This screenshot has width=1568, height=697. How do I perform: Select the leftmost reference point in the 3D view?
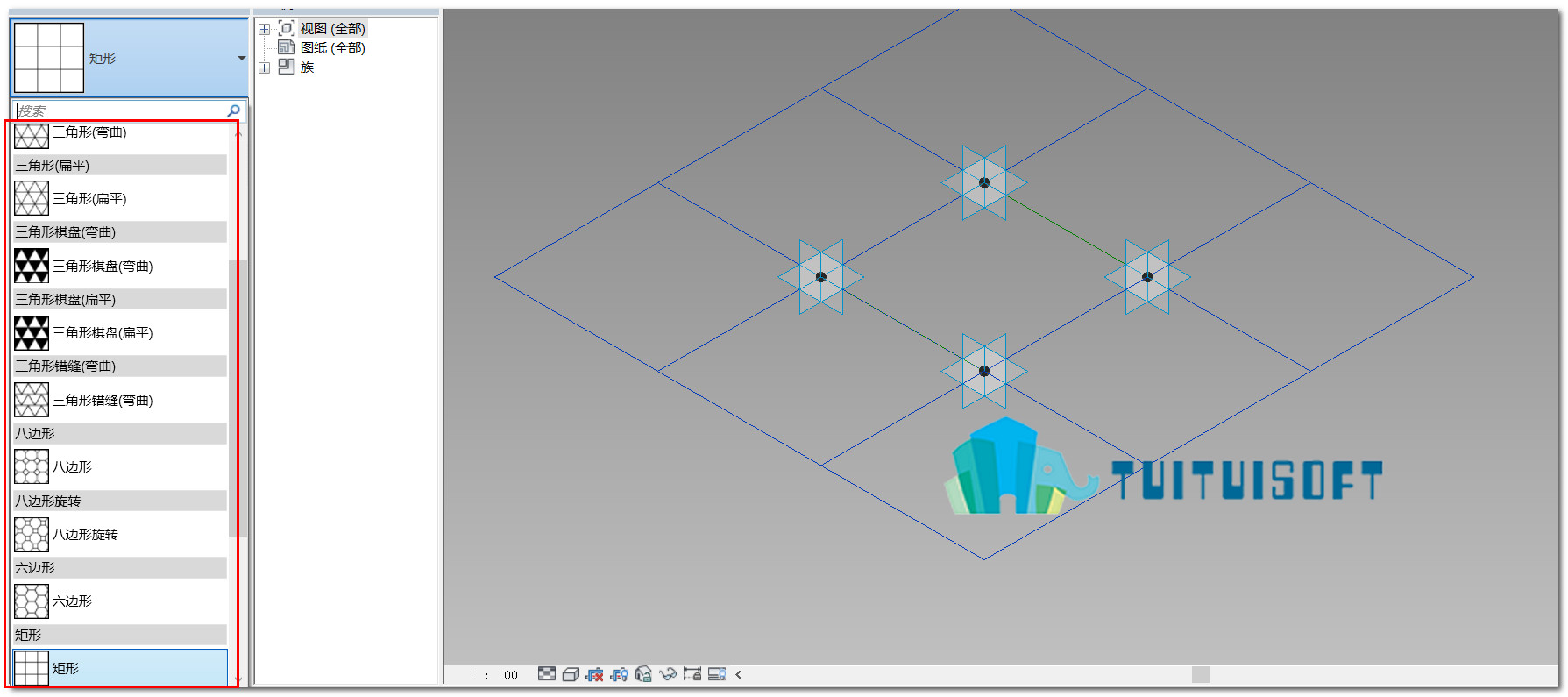821,277
